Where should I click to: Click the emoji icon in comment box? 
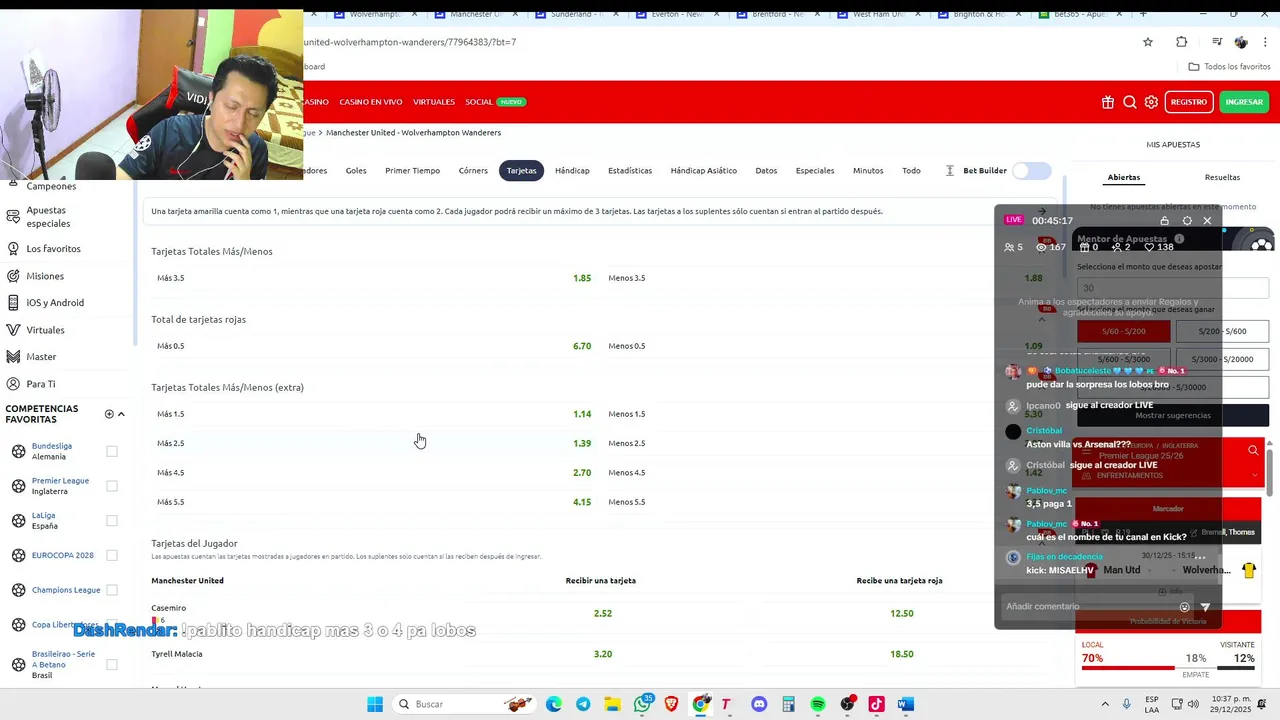[x=1185, y=607]
